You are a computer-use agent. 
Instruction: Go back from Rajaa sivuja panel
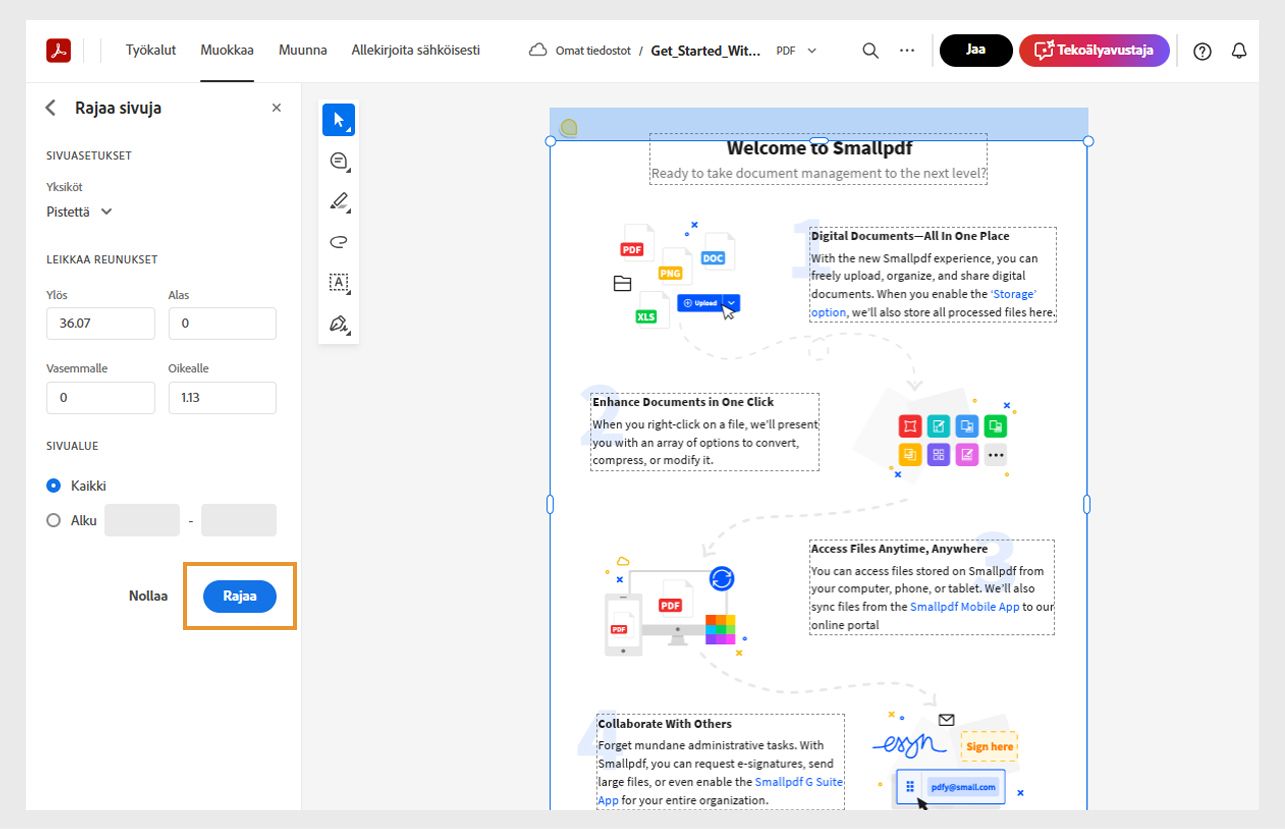click(x=51, y=108)
